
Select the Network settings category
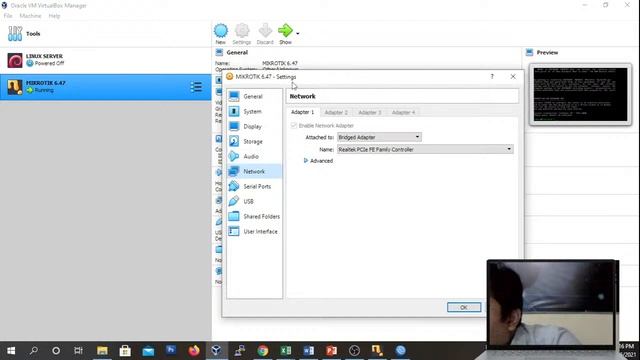[254, 171]
